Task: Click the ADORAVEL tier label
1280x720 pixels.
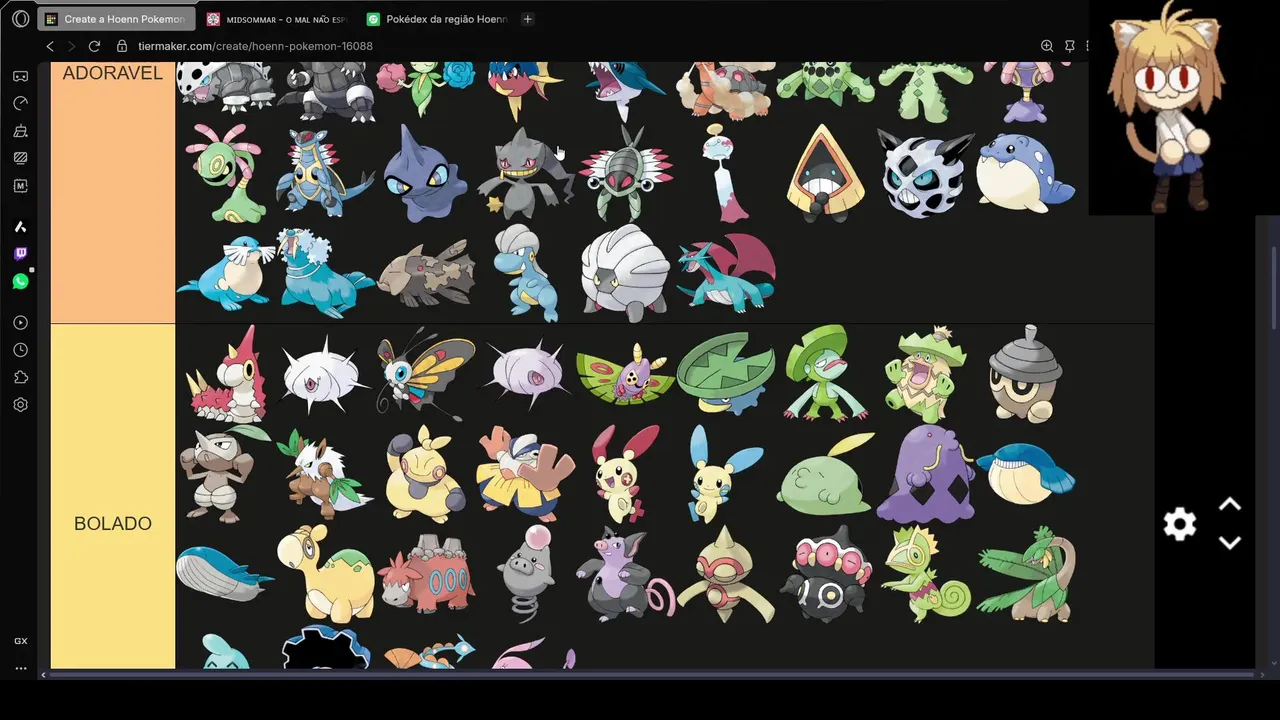Action: pos(113,73)
